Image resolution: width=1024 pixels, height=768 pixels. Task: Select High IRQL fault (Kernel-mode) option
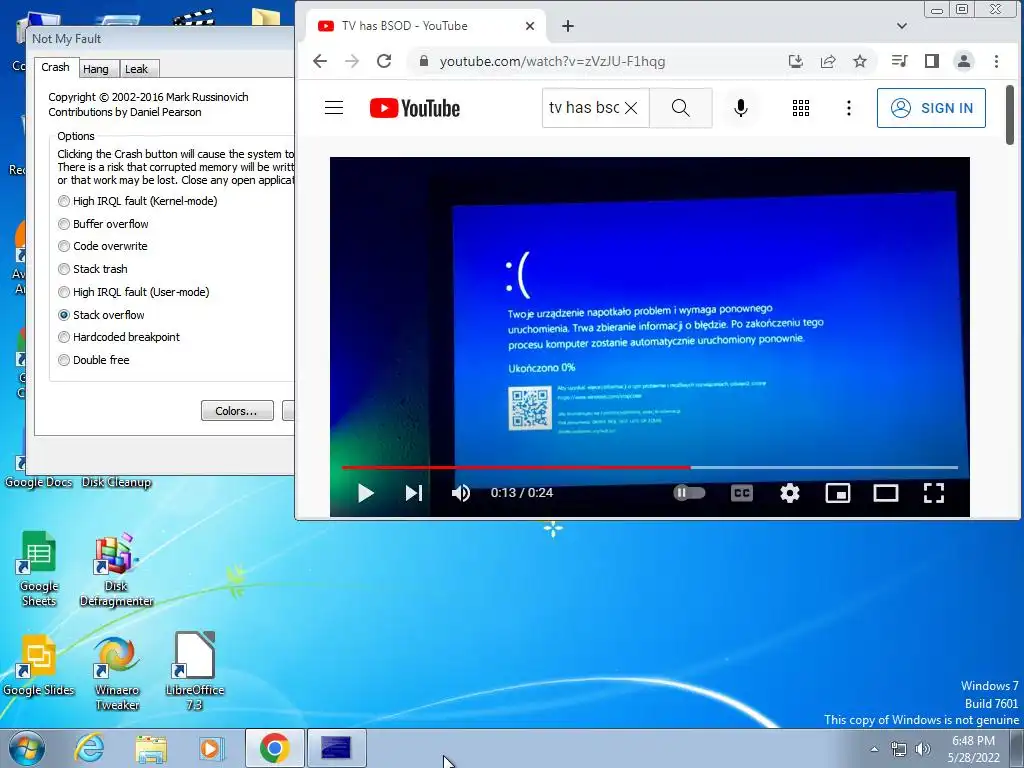coord(138,201)
